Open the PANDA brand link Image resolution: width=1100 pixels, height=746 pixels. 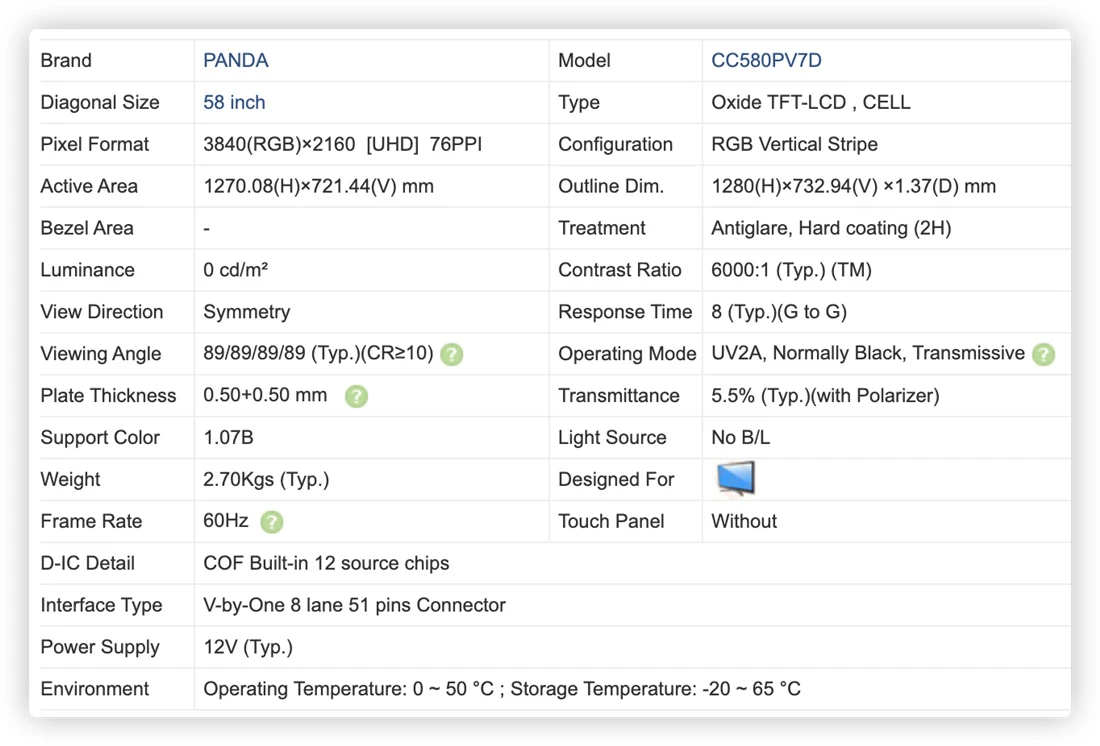tap(236, 60)
